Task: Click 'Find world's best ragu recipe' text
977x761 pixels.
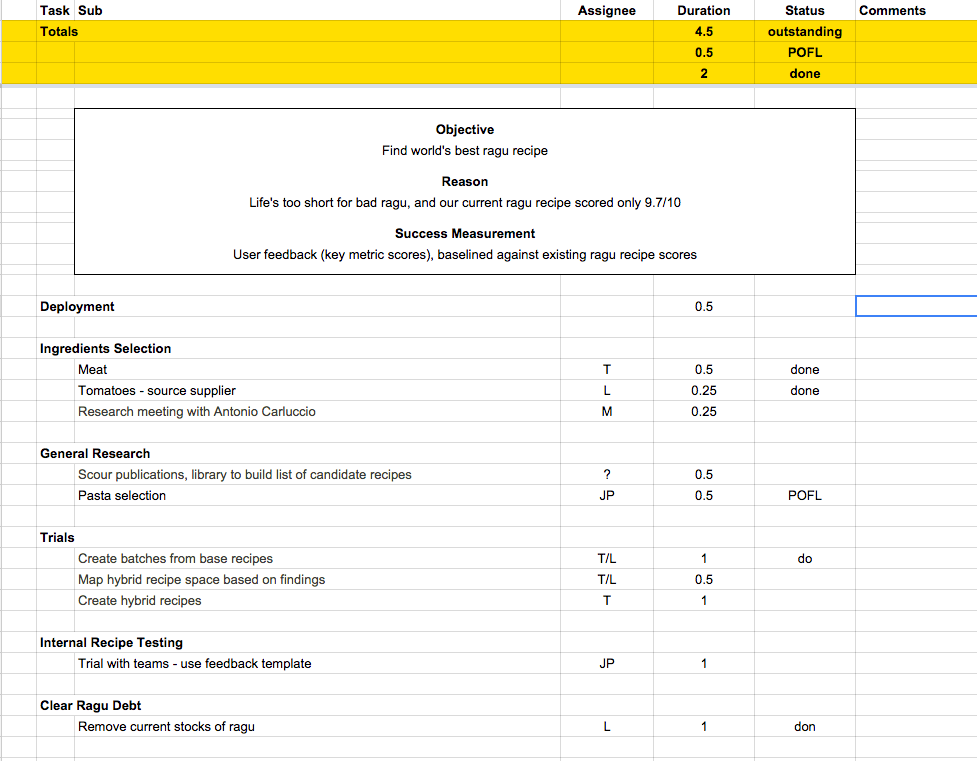Action: click(x=465, y=151)
